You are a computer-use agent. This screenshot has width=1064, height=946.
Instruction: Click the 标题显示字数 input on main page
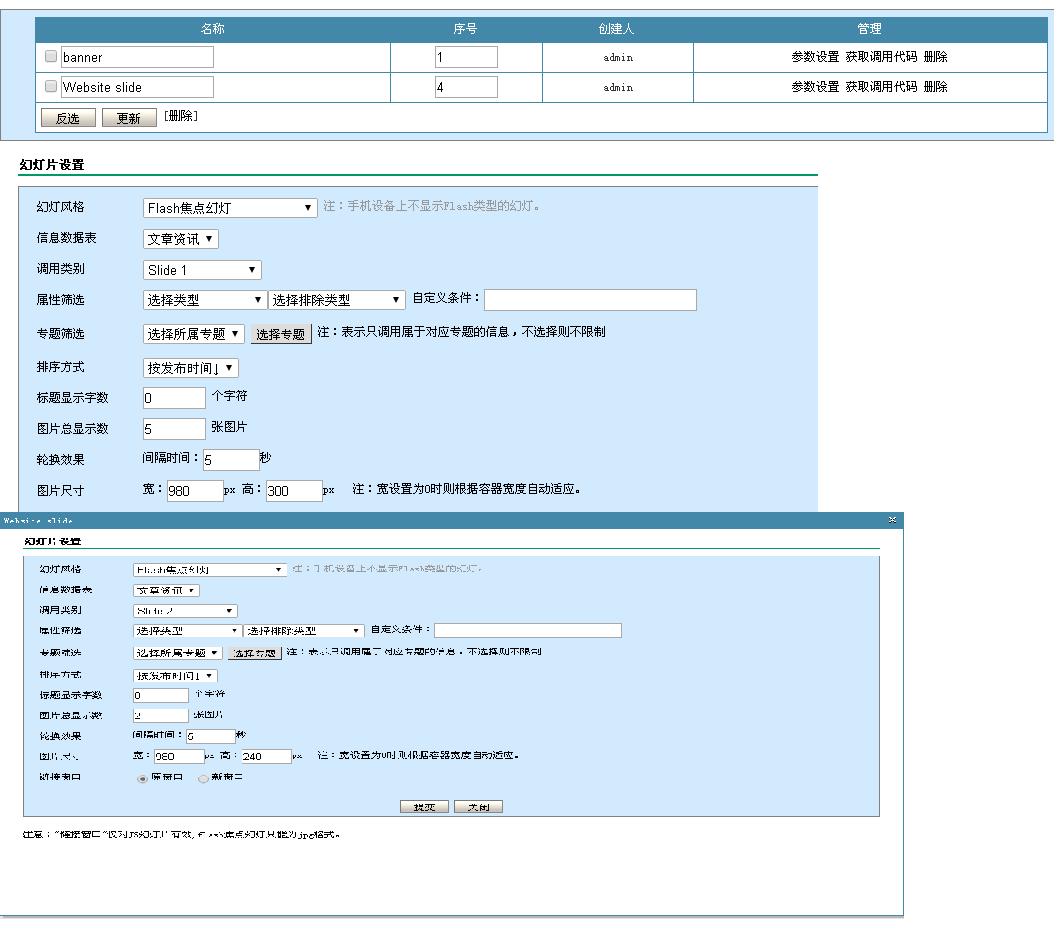(174, 398)
